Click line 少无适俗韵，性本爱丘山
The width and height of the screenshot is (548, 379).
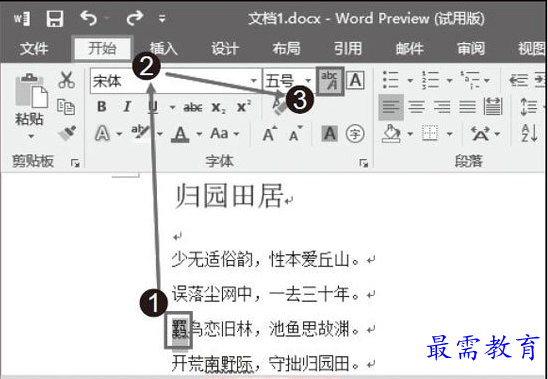click(265, 260)
